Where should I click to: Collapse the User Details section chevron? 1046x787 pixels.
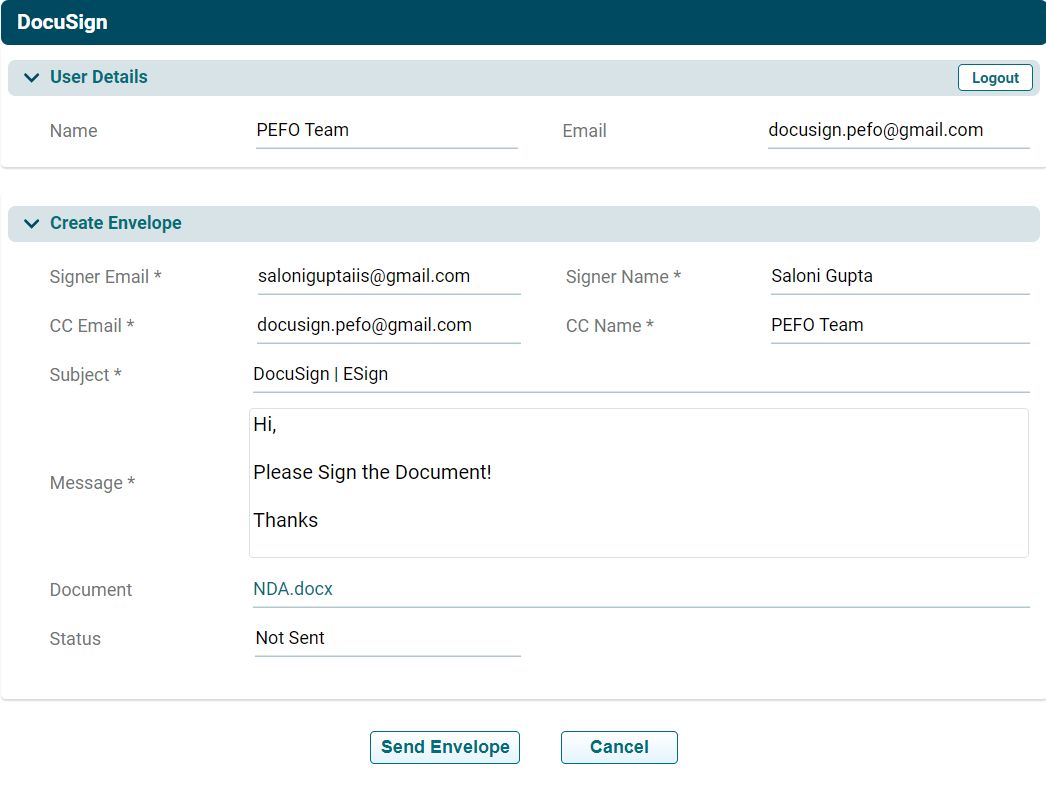pyautogui.click(x=31, y=78)
